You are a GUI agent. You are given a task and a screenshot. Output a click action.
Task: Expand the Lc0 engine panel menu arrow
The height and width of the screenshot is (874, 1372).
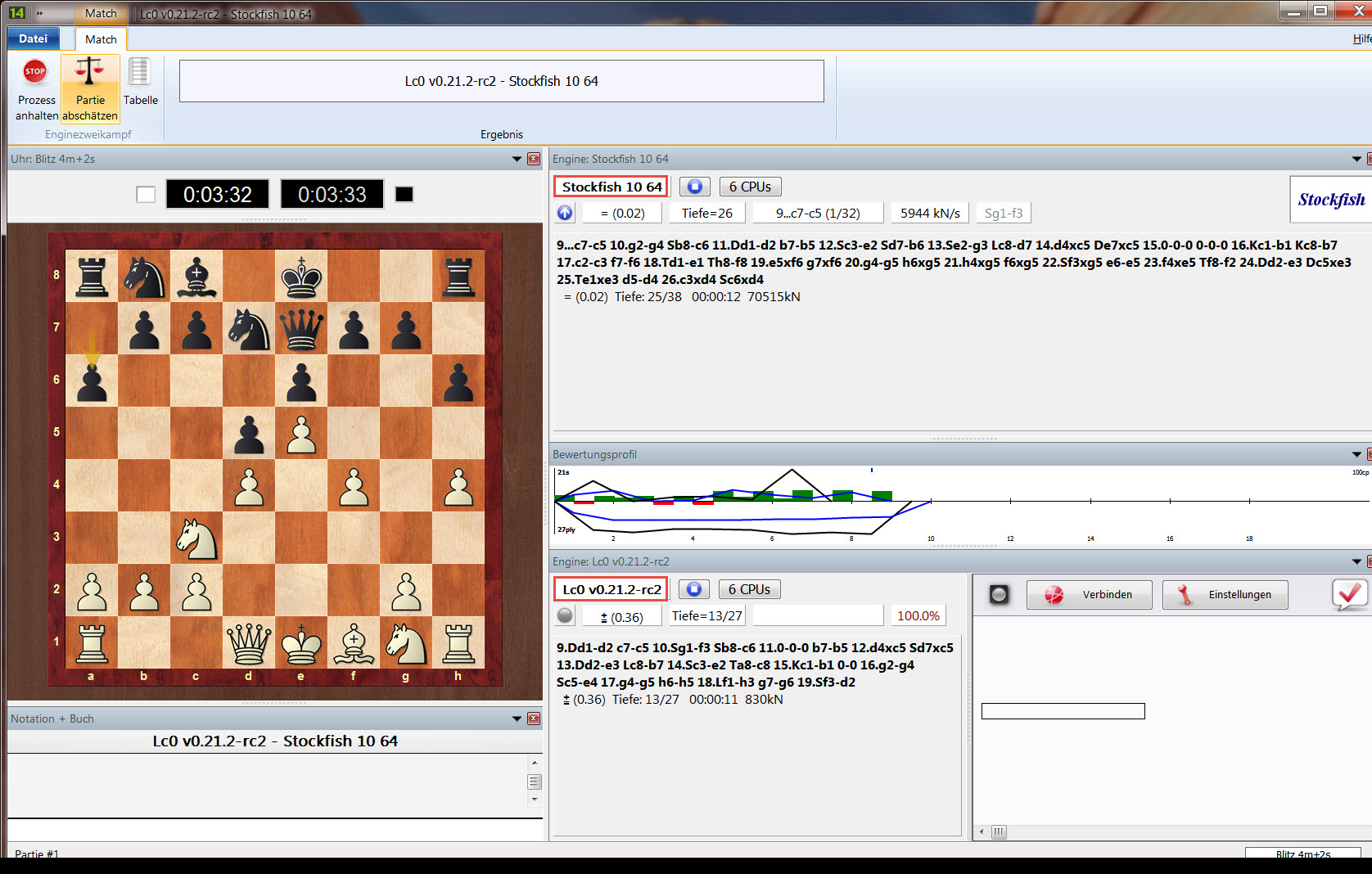coord(1356,562)
